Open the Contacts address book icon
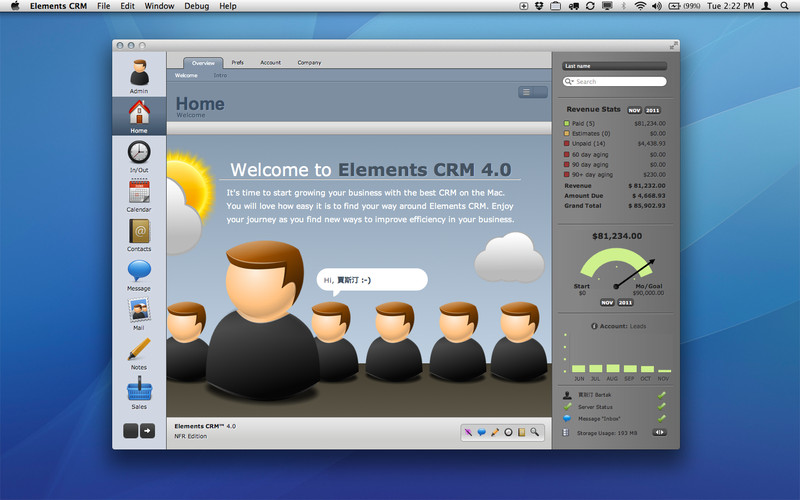This screenshot has height=500, width=800. point(139,231)
